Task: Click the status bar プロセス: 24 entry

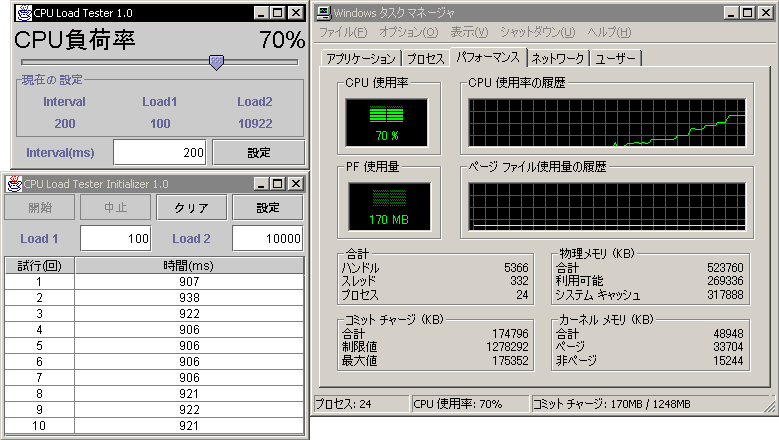Action: pos(361,404)
